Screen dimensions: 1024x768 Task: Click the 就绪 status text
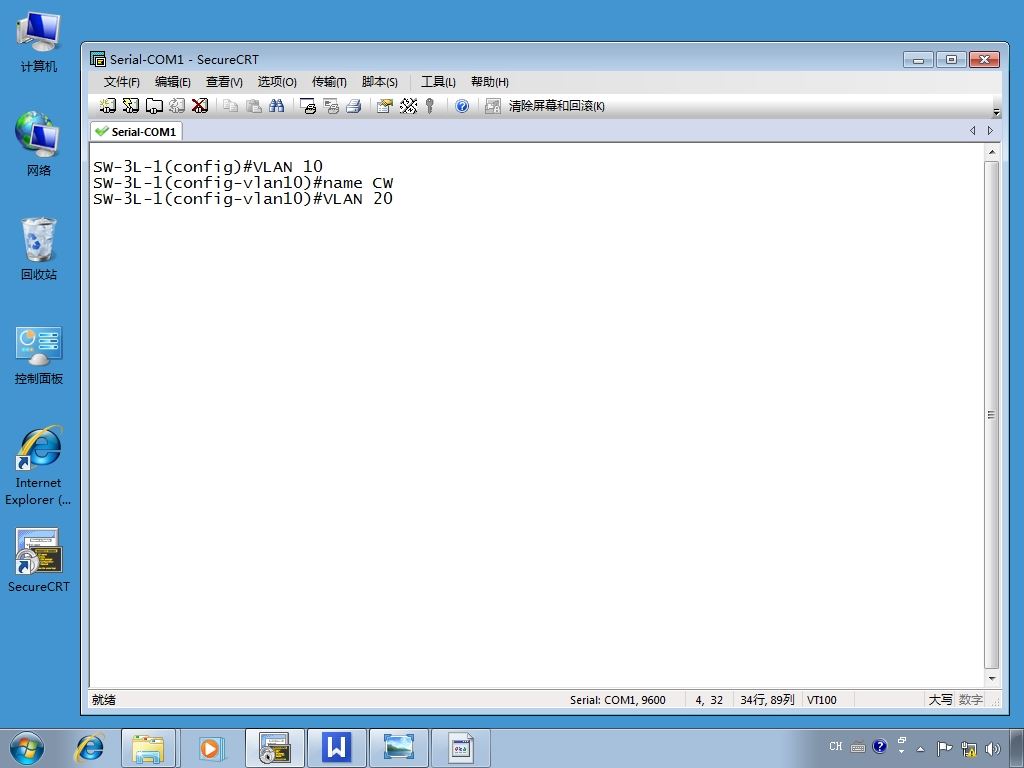point(104,700)
